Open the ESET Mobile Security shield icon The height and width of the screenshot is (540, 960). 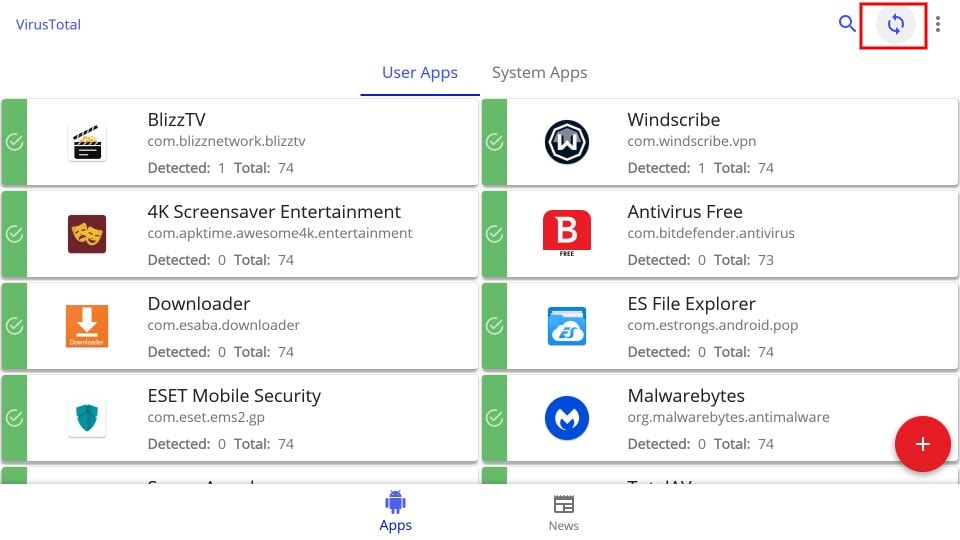pos(87,418)
